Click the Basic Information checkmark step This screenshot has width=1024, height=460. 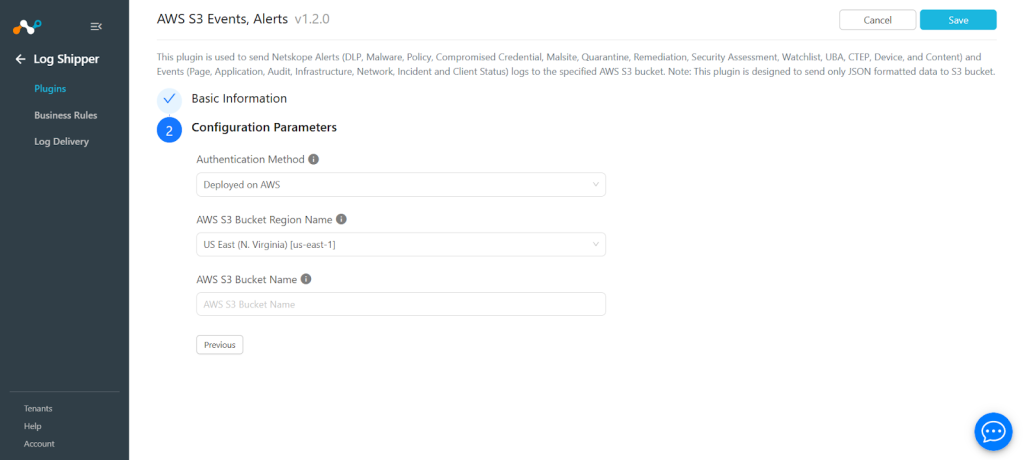tap(169, 99)
